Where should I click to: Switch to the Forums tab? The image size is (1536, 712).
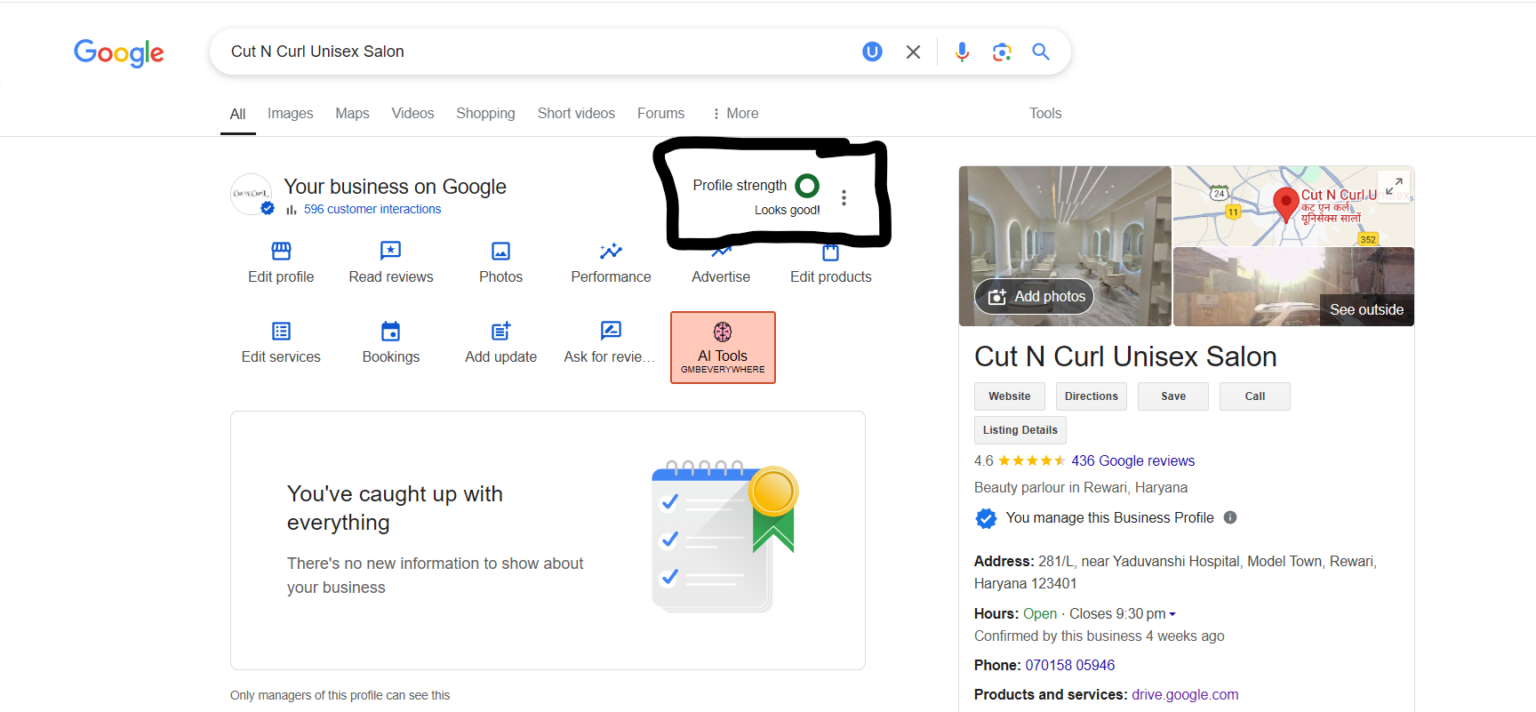click(661, 113)
